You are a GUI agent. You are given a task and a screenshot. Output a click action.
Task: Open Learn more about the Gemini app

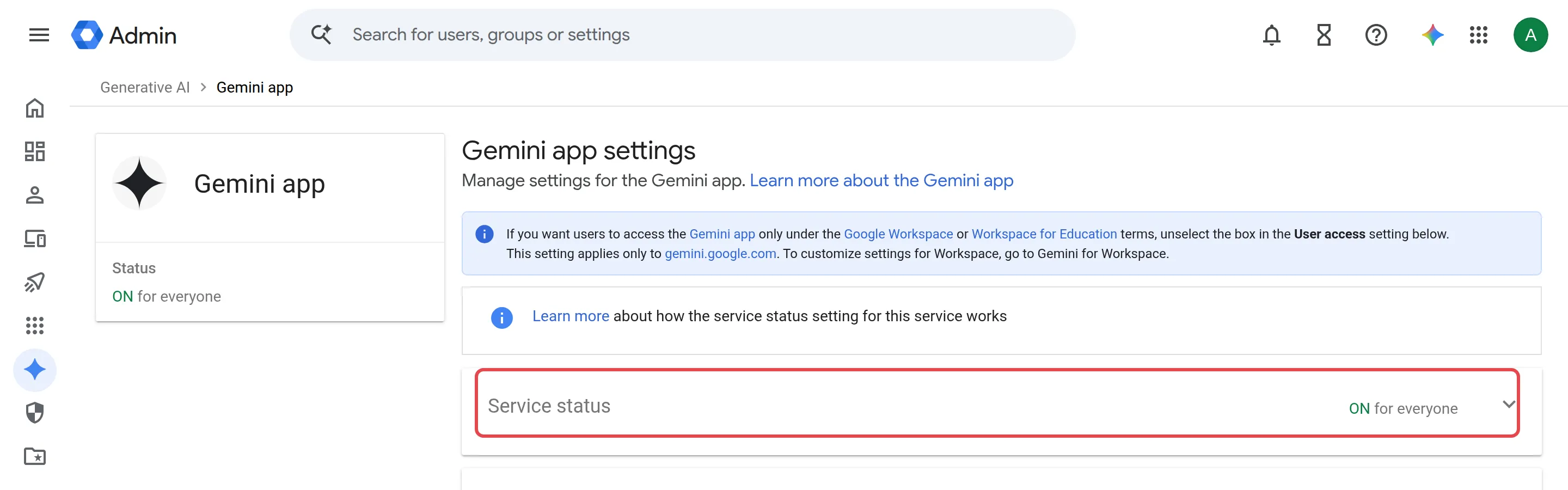coord(881,180)
